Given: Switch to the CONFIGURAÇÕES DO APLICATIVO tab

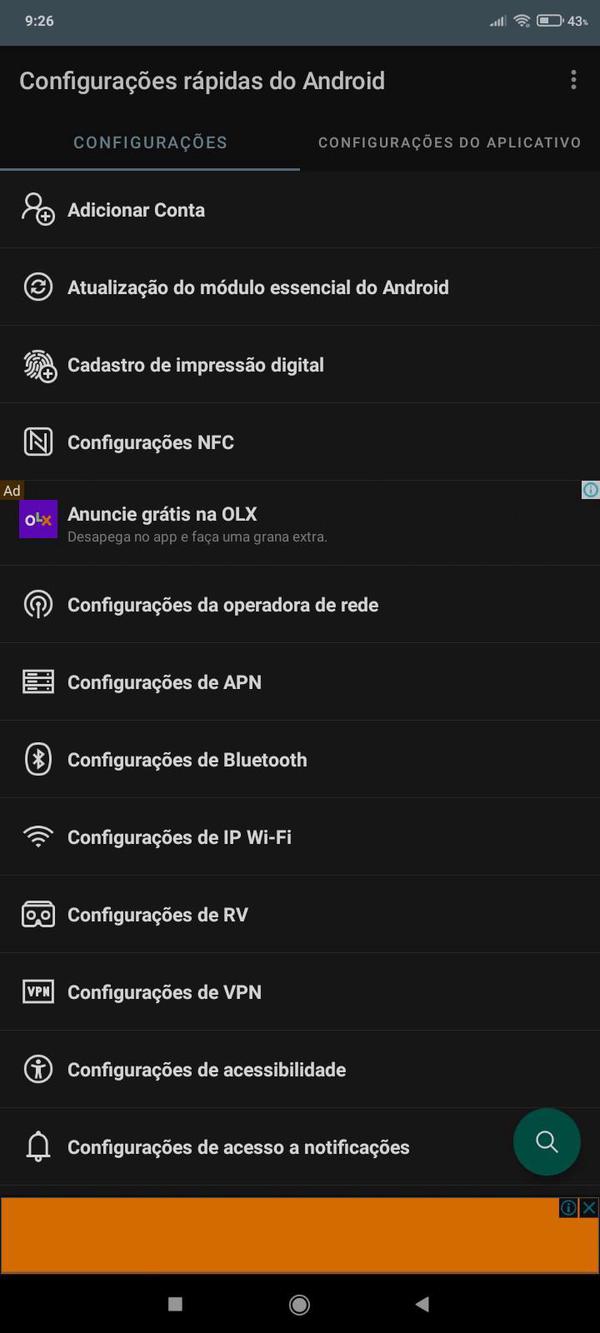Looking at the screenshot, I should (449, 142).
